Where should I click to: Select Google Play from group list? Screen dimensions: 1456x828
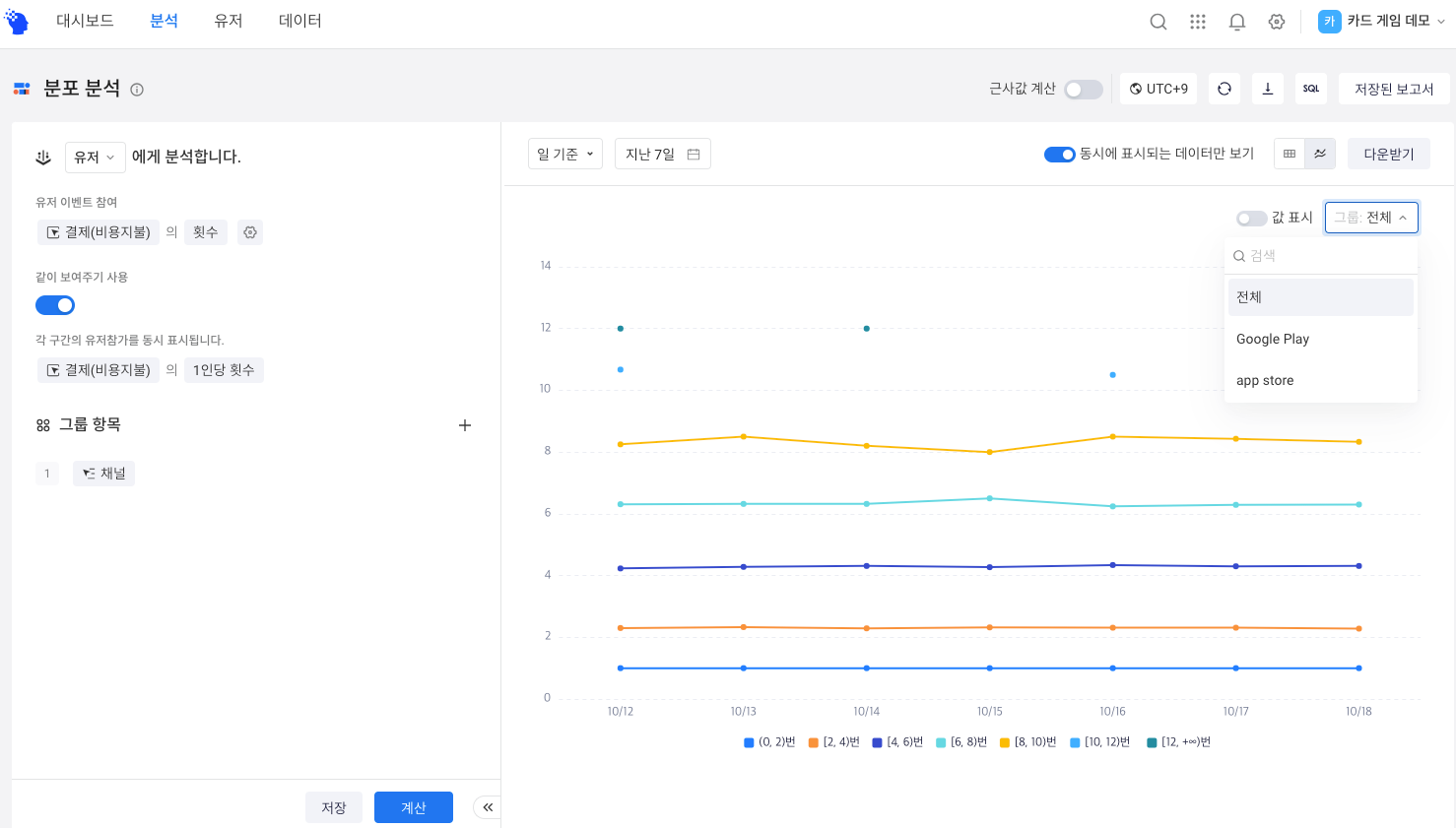tap(1273, 339)
